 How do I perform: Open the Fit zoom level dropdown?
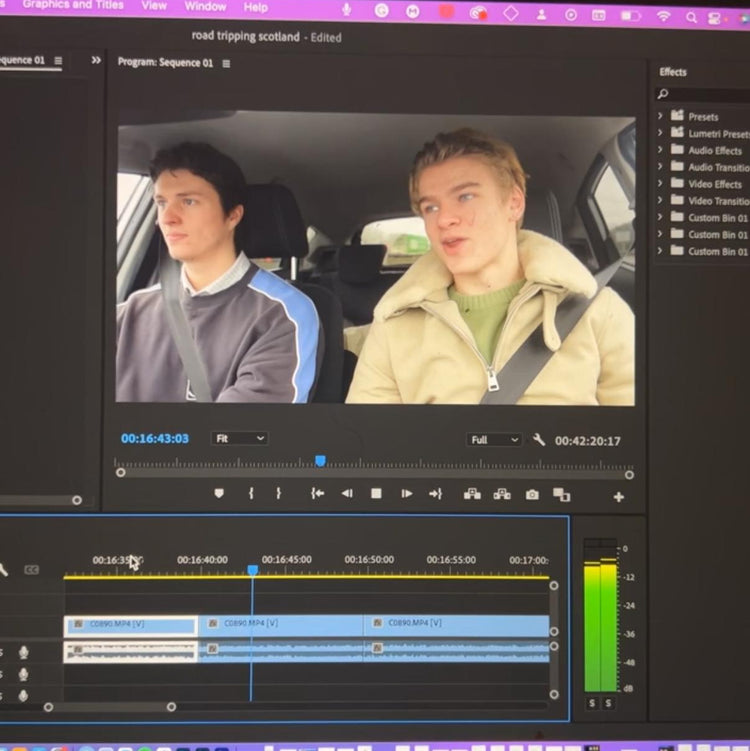(x=239, y=438)
